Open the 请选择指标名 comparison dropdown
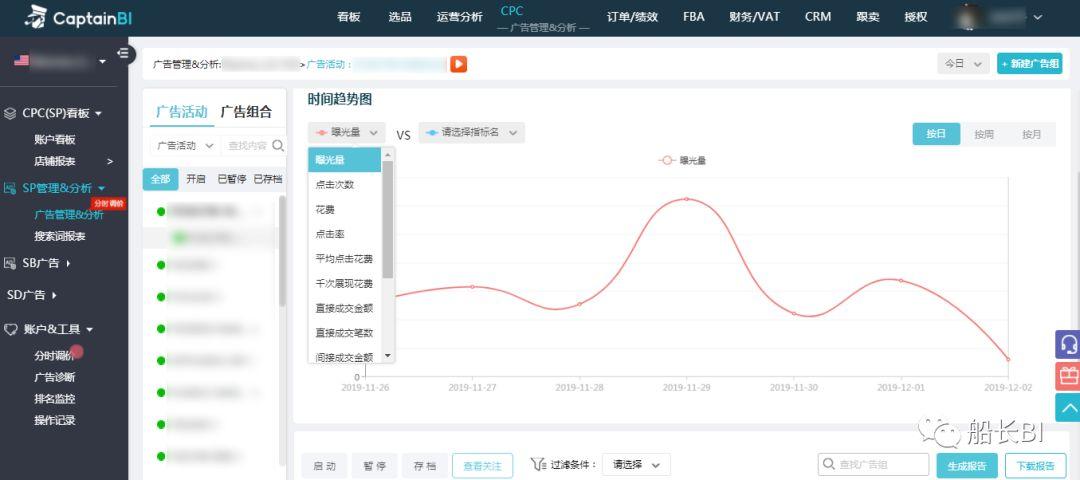Image resolution: width=1080 pixels, height=480 pixels. (x=472, y=132)
